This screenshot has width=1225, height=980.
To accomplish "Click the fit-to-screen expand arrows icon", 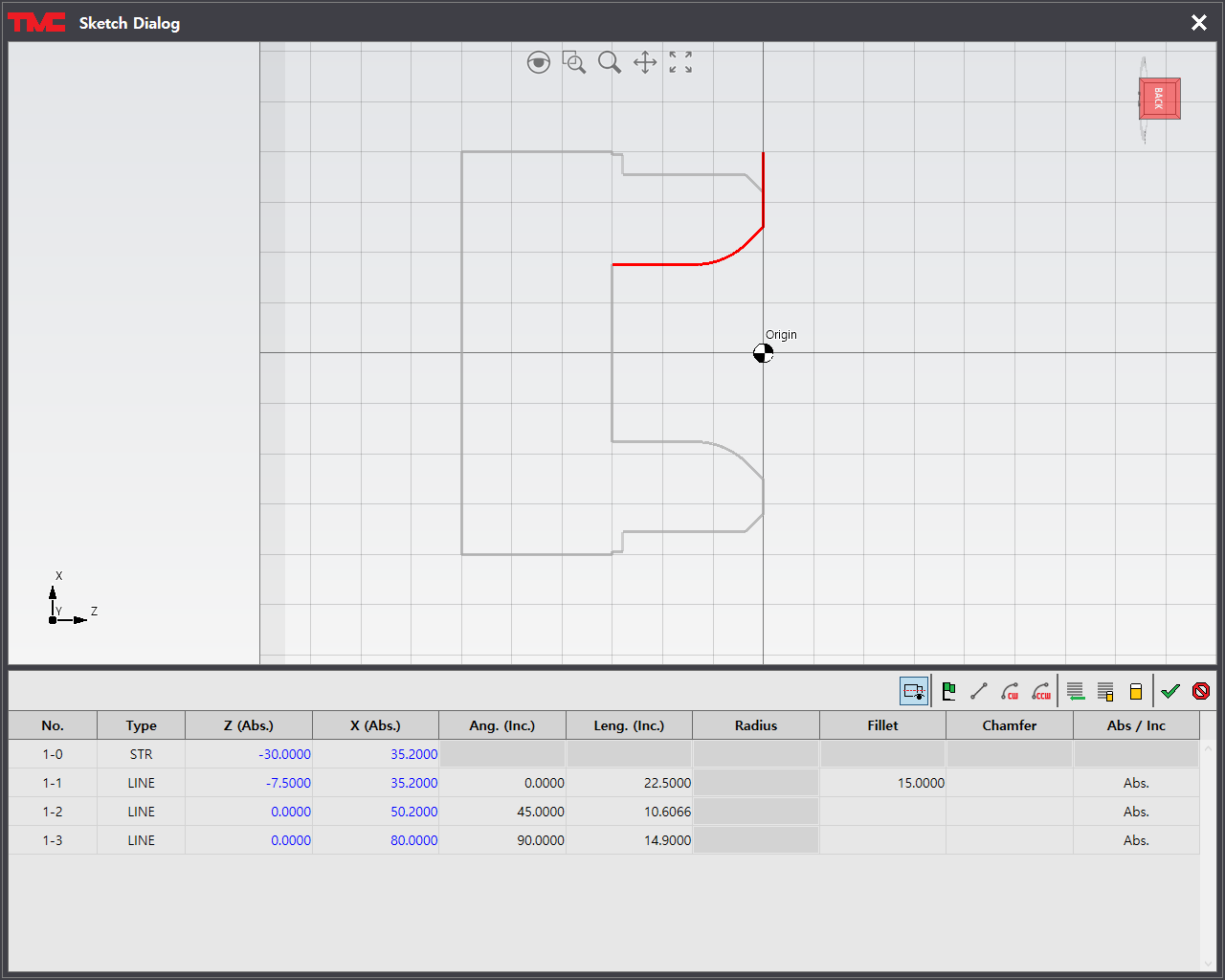I will pos(680,63).
